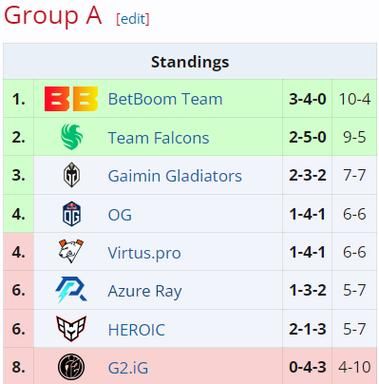Click the Virtus.pro bear logo

[71, 251]
